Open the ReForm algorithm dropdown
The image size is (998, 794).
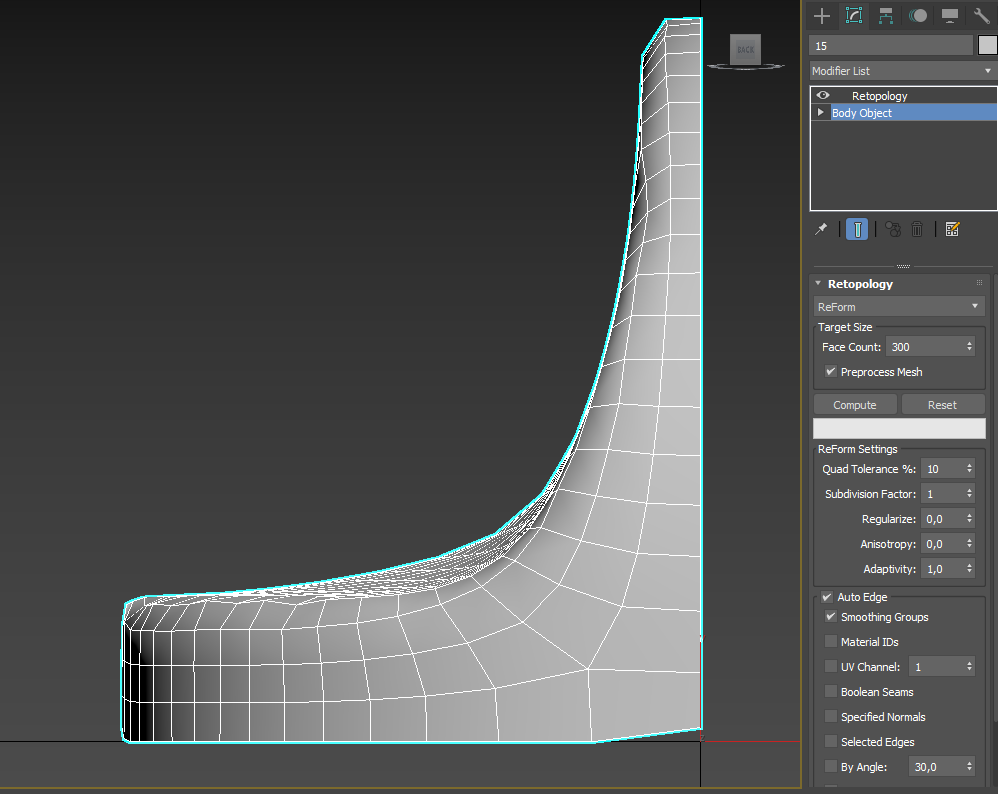[898, 307]
